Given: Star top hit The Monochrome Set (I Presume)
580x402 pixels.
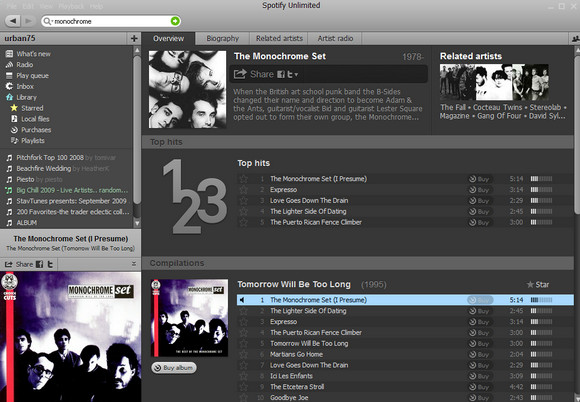Looking at the screenshot, I should 243,179.
